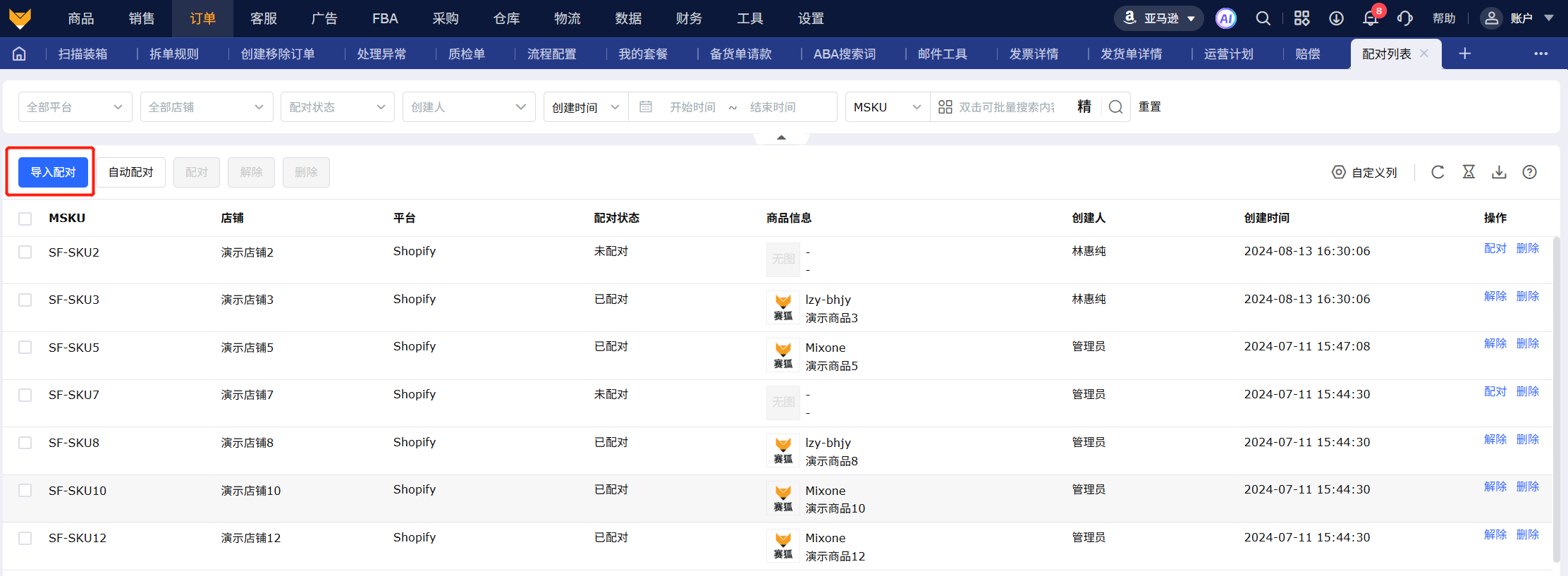The width and height of the screenshot is (1568, 576).
Task: Click the fox logo in the header
Action: click(x=20, y=18)
